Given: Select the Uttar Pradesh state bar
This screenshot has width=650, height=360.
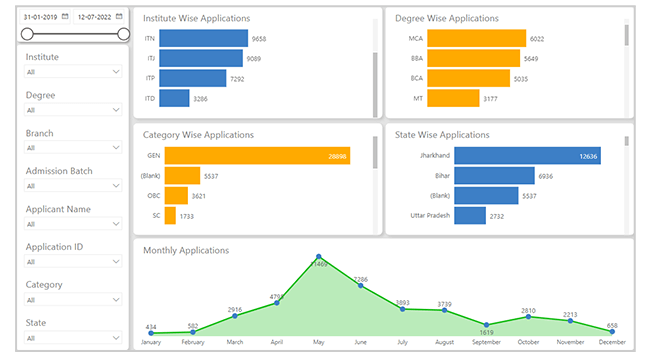Looking at the screenshot, I should coord(470,216).
